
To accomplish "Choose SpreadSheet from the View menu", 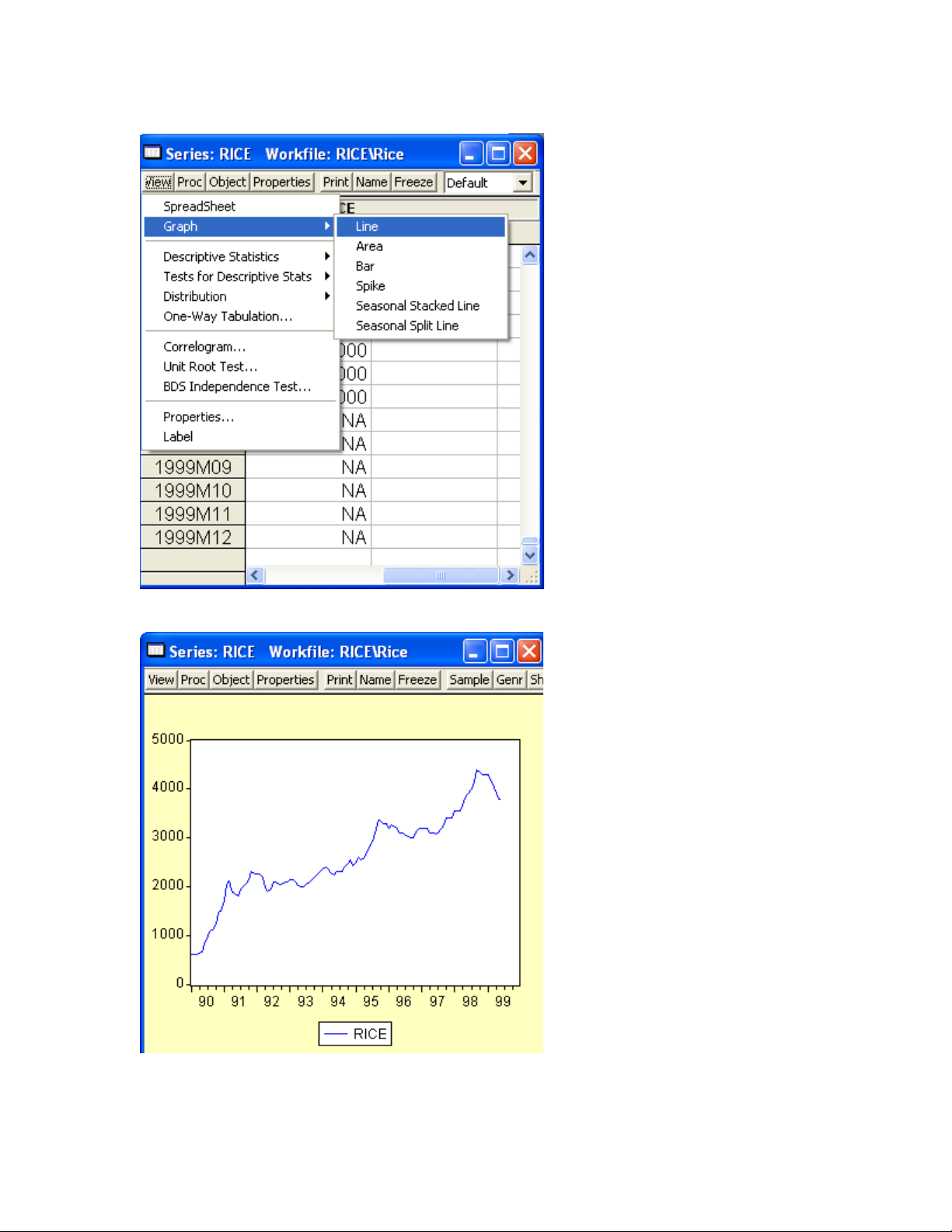I will click(241, 206).
